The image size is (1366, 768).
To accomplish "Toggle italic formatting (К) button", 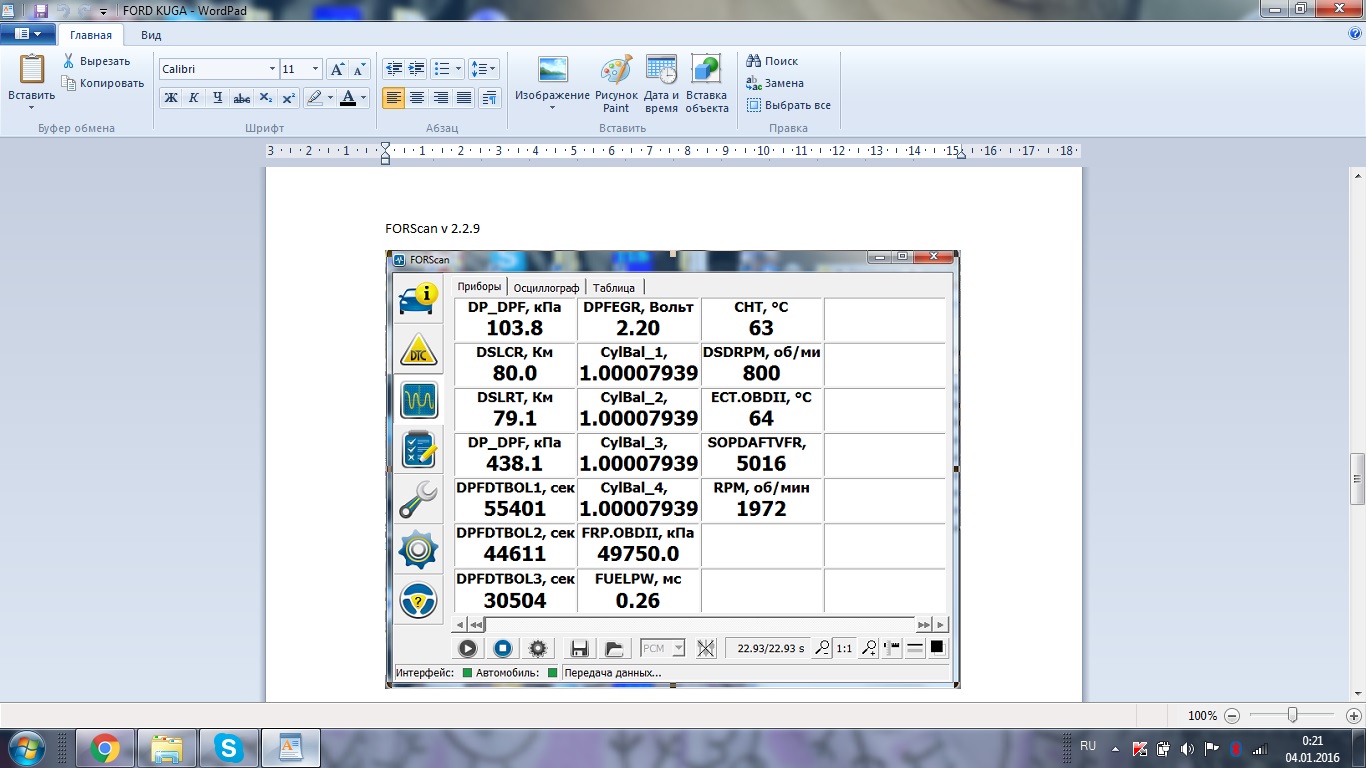I will click(x=194, y=98).
